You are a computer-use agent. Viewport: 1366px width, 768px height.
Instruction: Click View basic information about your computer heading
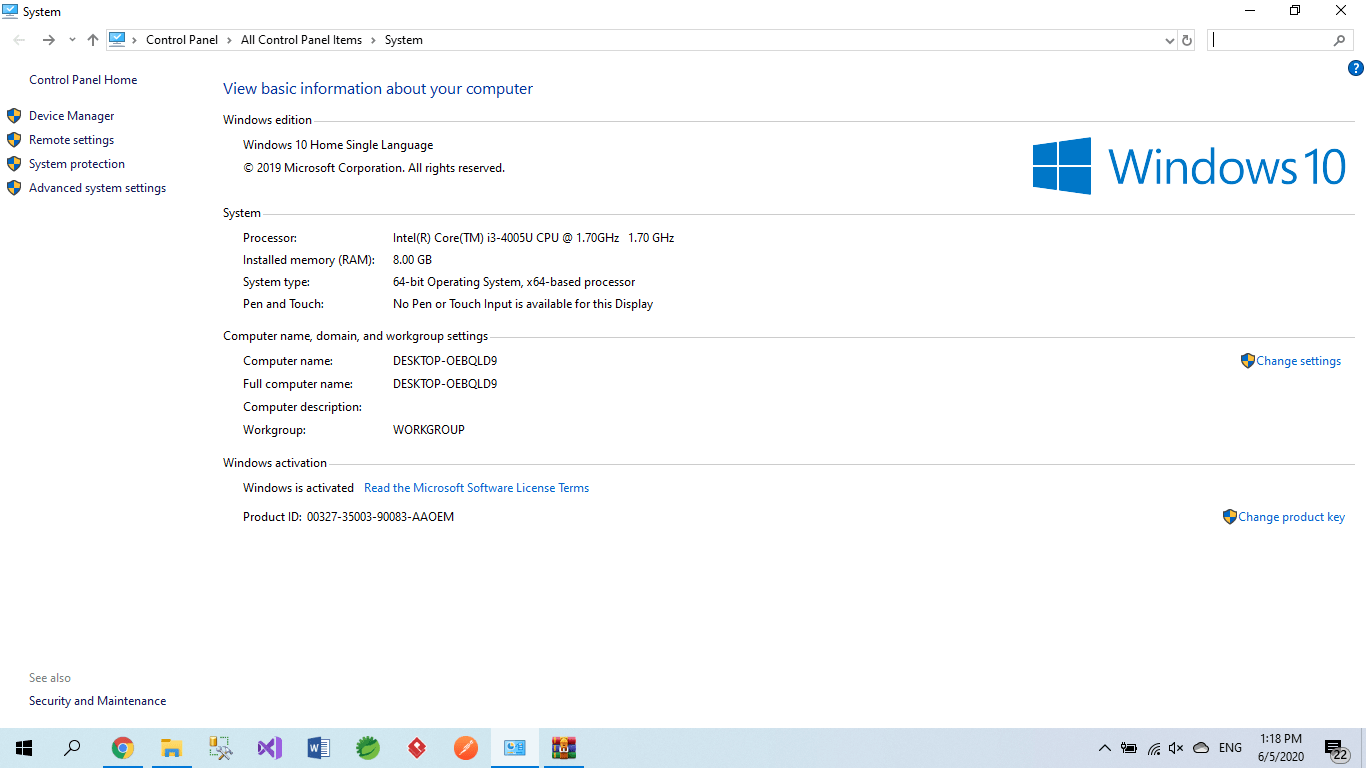378,89
